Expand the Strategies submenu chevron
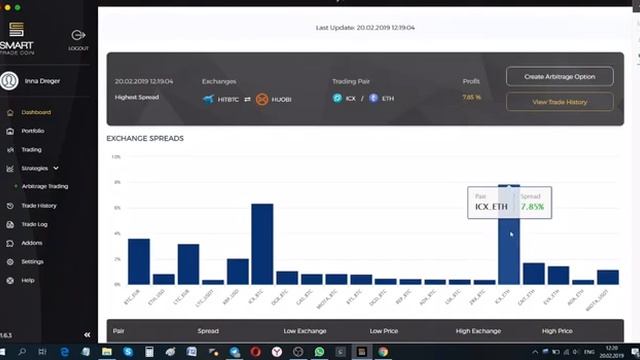This screenshot has width=640, height=360. [x=56, y=168]
